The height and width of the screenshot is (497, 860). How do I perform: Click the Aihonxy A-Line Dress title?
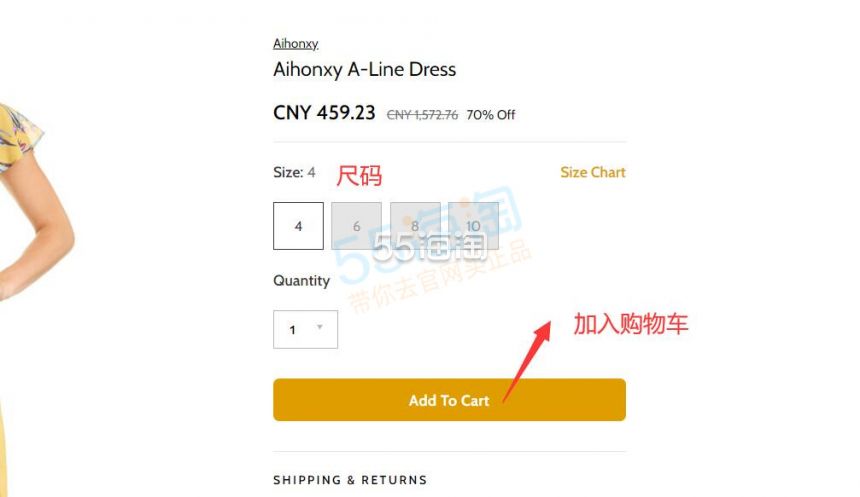coord(364,70)
